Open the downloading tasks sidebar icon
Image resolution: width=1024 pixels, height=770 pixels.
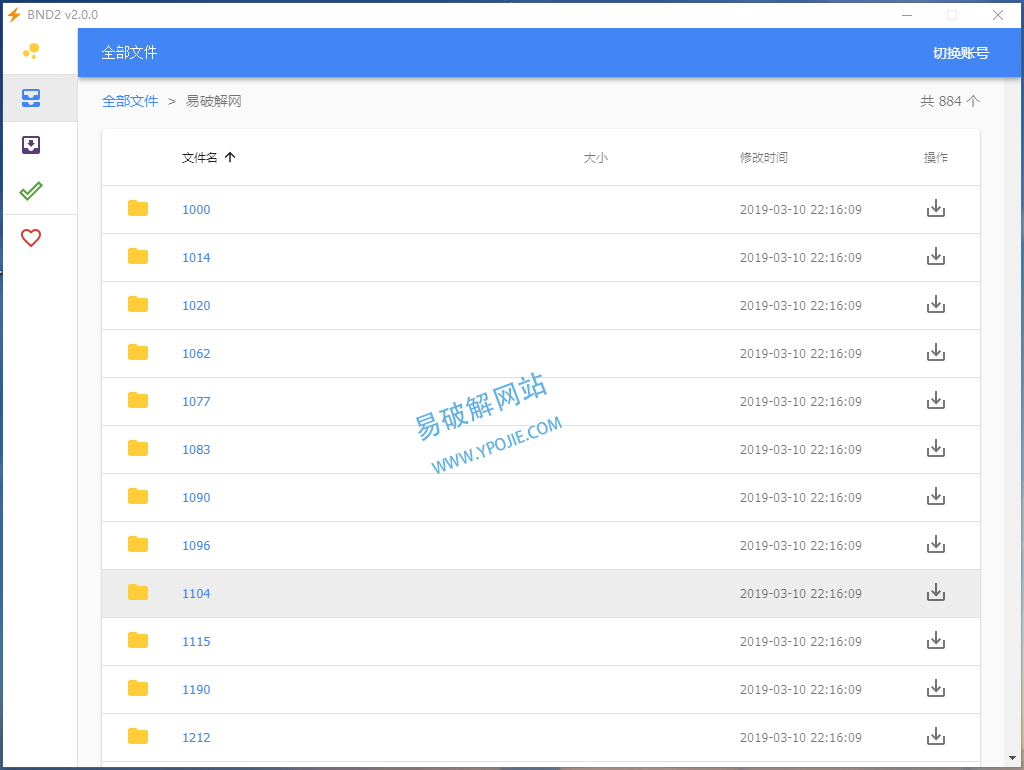[31, 145]
